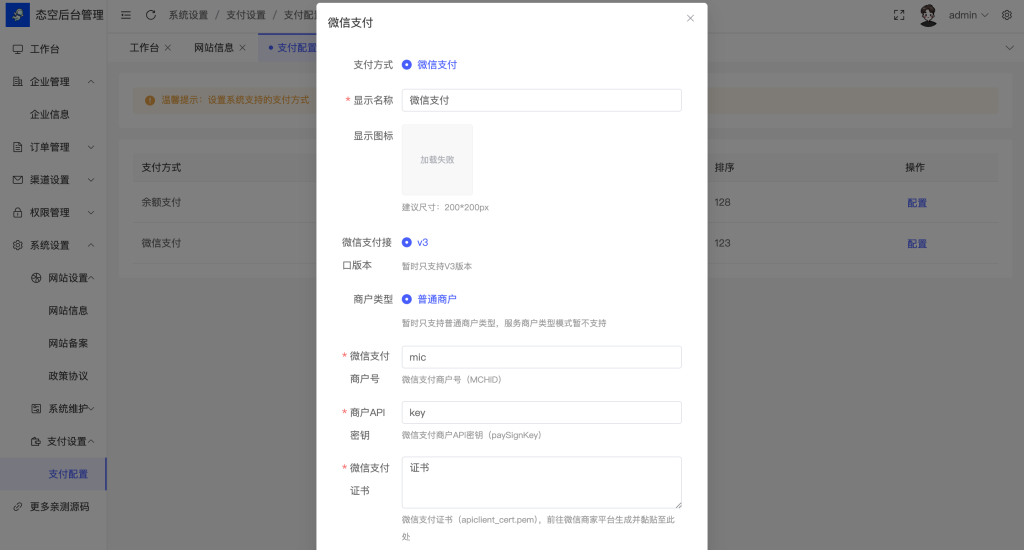Switch to the 网站信息 tab
1024x550 pixels.
click(x=214, y=48)
